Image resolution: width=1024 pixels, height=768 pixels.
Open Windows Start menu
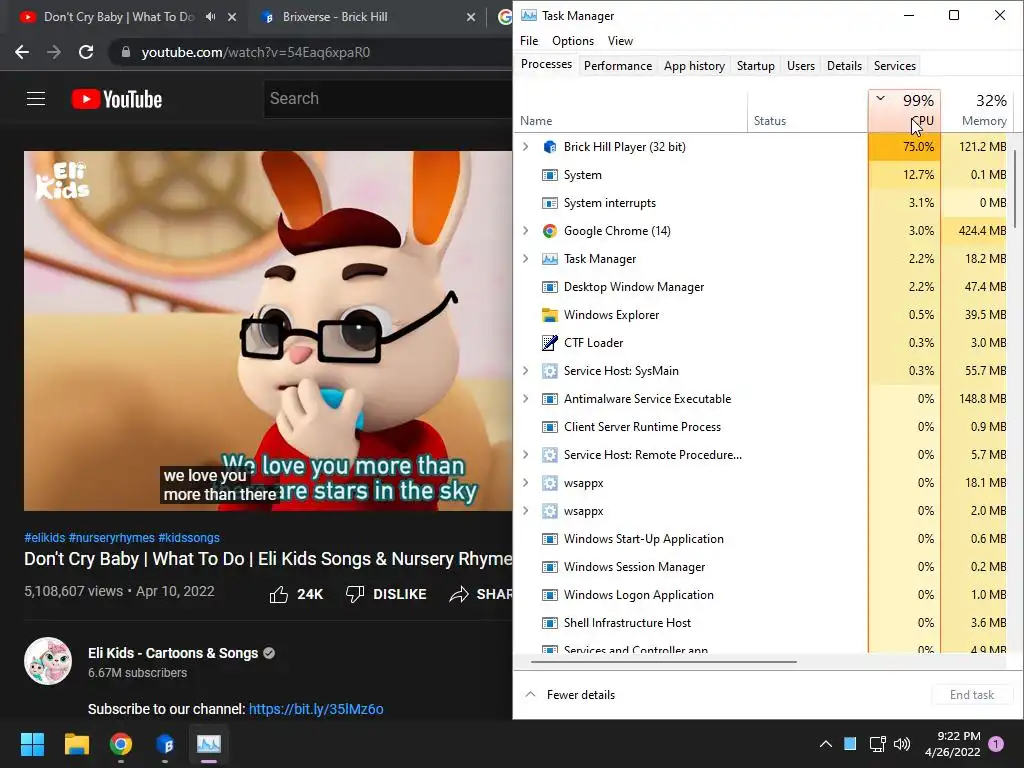[x=32, y=744]
